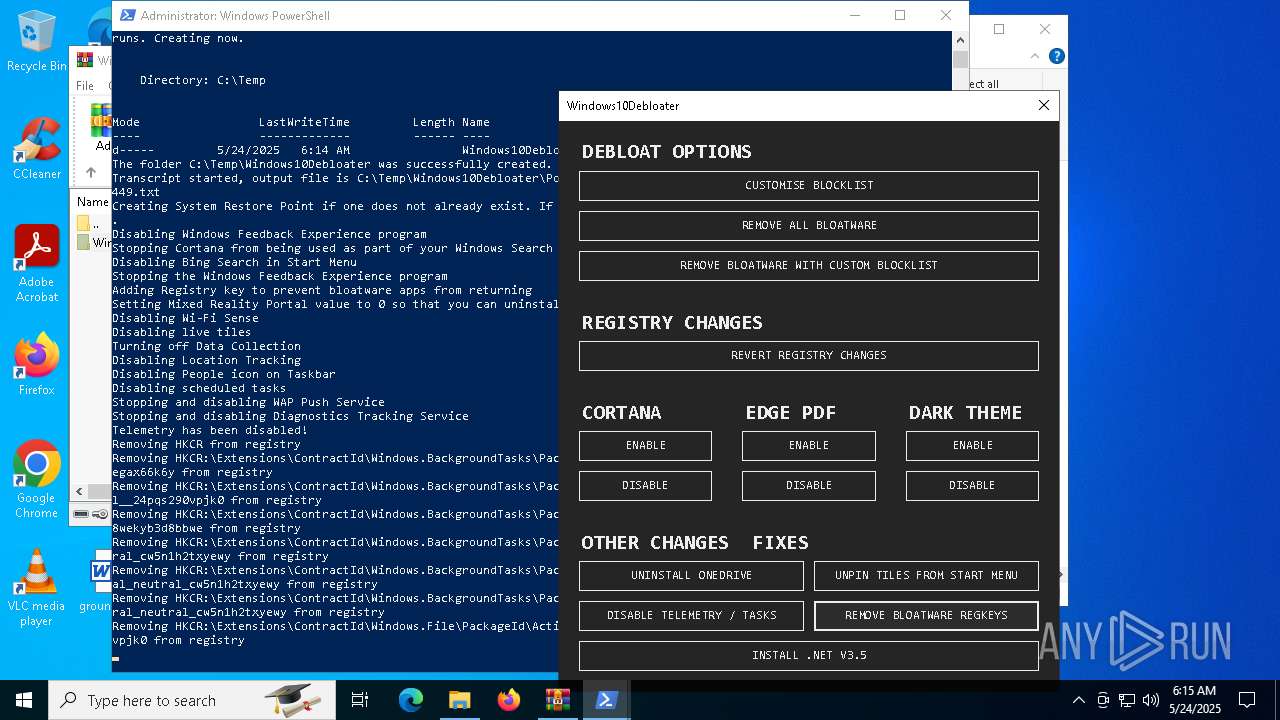Disable Edge PDF option
The height and width of the screenshot is (720, 1280).
(x=808, y=485)
